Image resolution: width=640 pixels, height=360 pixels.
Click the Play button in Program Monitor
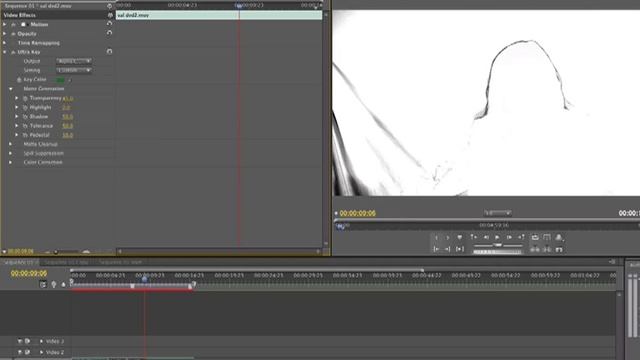tap(497, 237)
